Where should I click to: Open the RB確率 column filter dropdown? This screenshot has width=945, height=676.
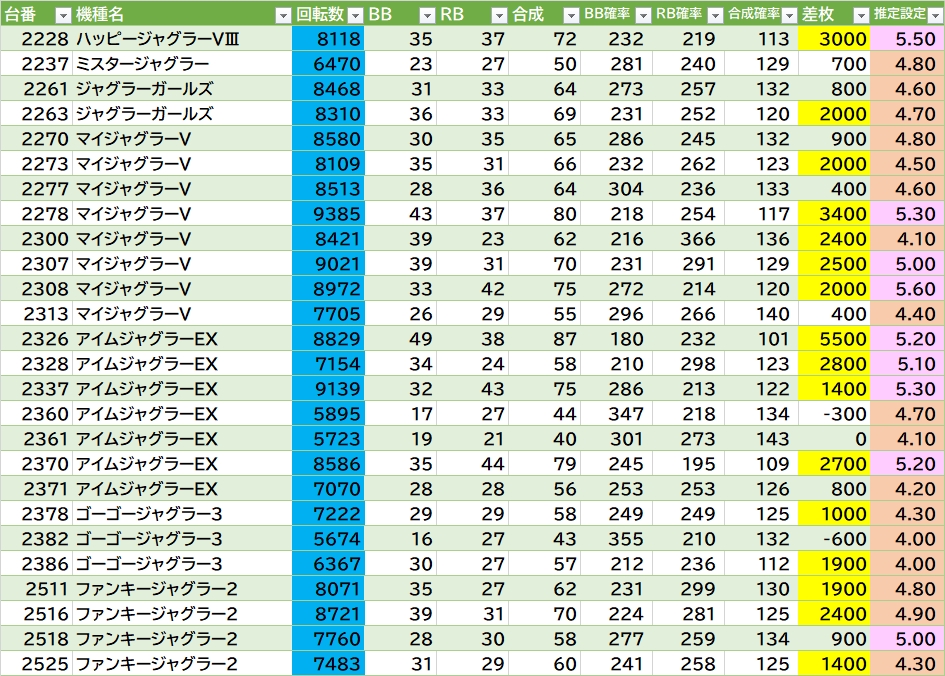click(x=715, y=15)
